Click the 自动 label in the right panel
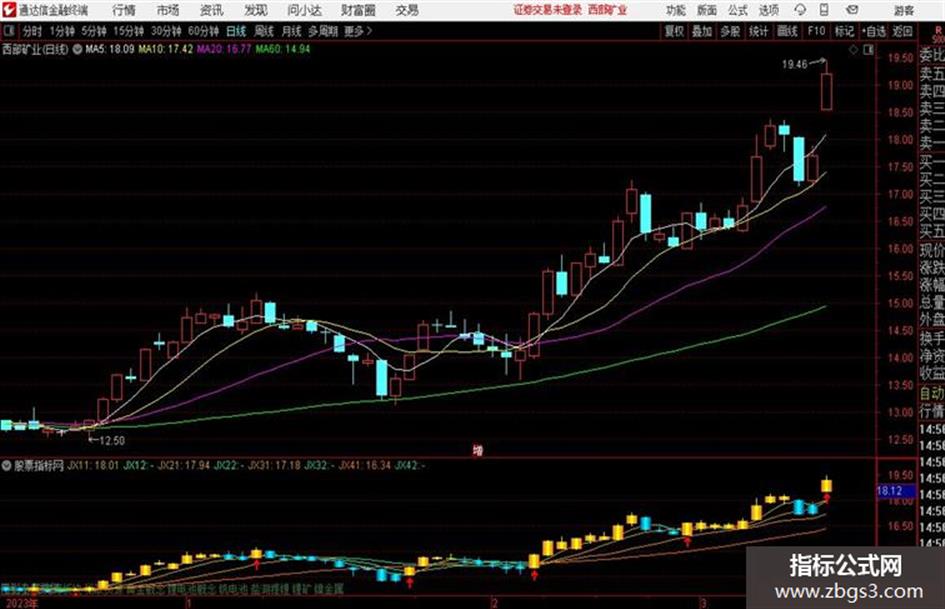The image size is (945, 609). (932, 394)
